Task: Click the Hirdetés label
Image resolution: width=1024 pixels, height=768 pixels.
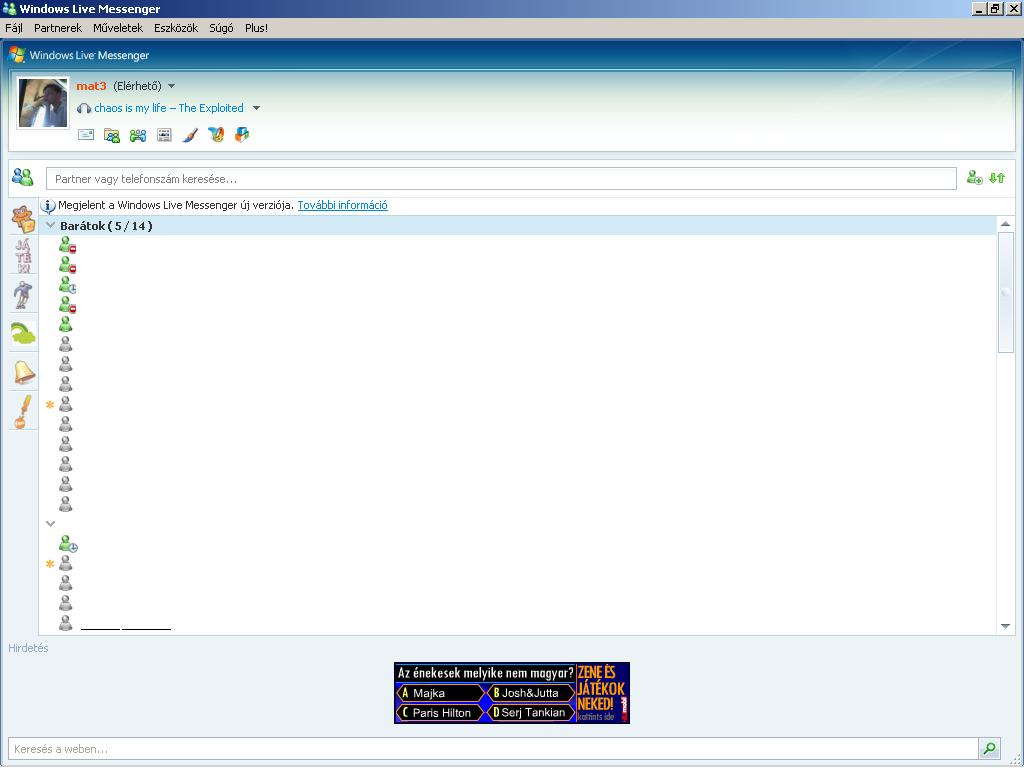Action: tap(28, 648)
